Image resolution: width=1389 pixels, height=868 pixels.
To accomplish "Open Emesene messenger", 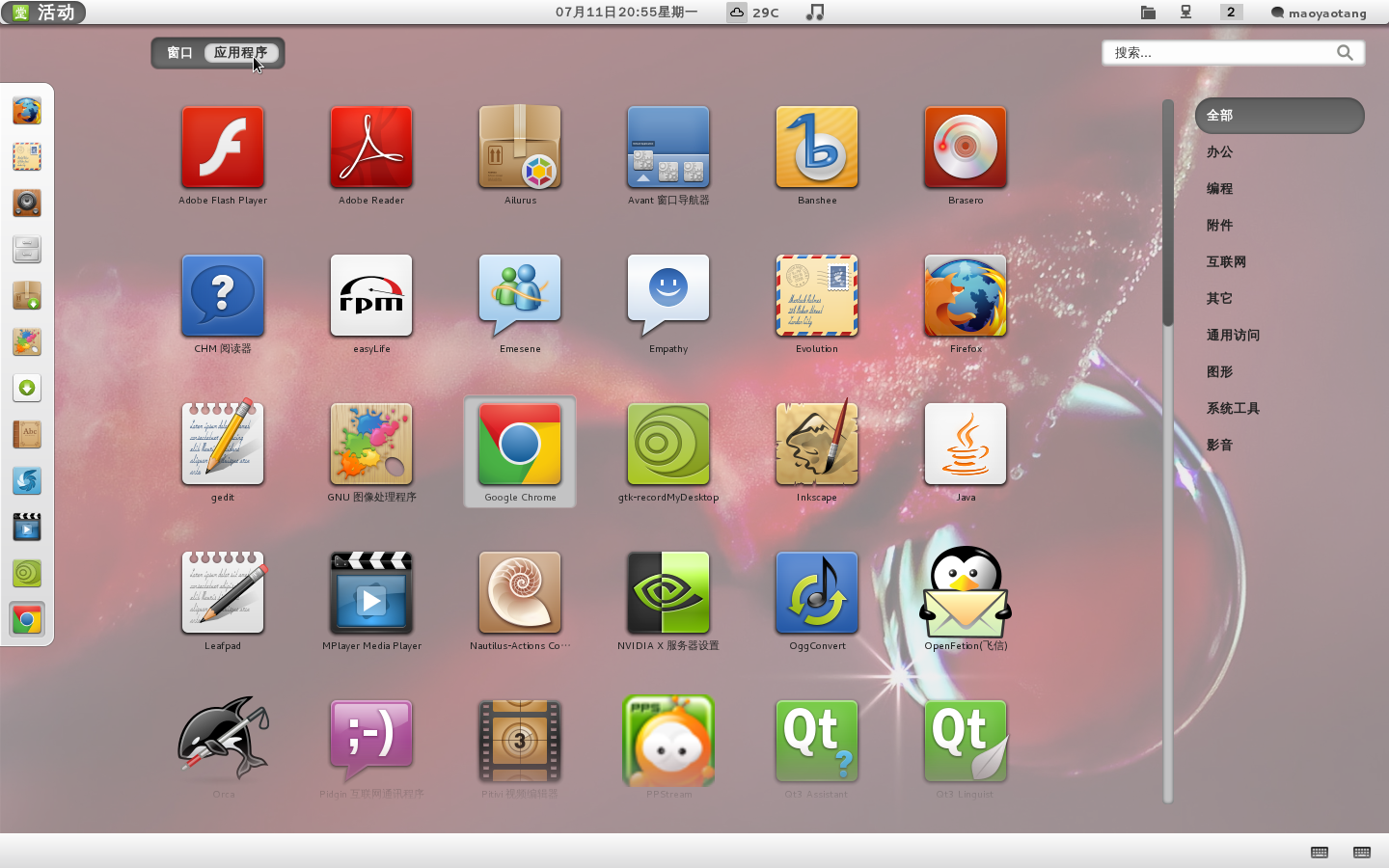I will [x=520, y=296].
